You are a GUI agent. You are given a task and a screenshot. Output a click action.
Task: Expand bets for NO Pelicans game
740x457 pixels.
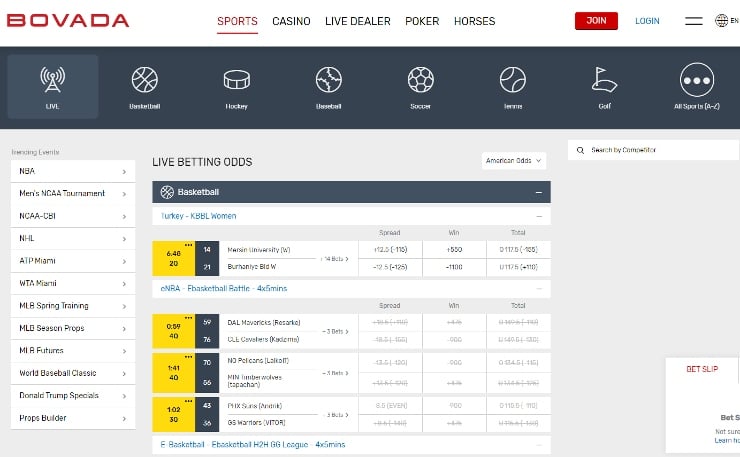tap(336, 373)
